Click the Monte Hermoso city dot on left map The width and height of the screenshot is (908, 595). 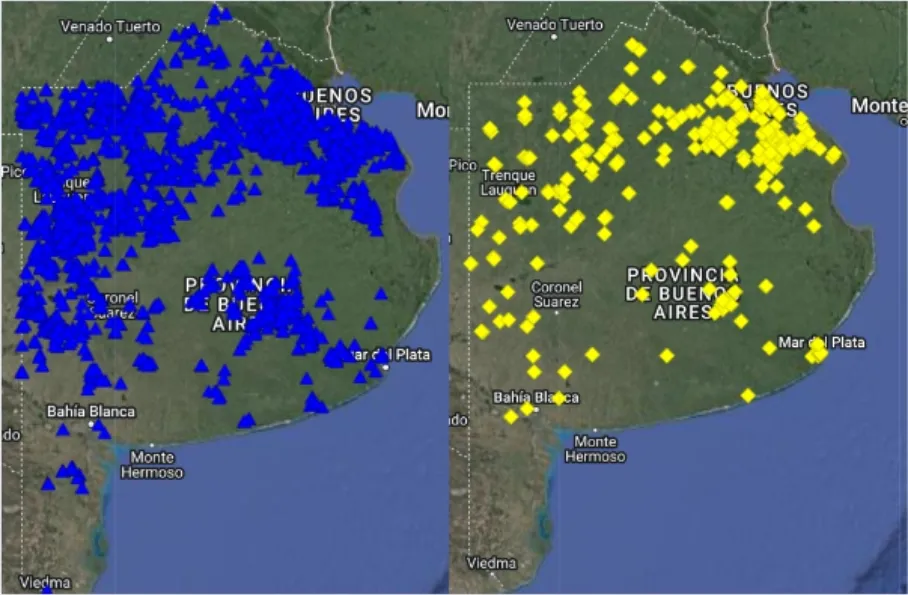pos(152,447)
